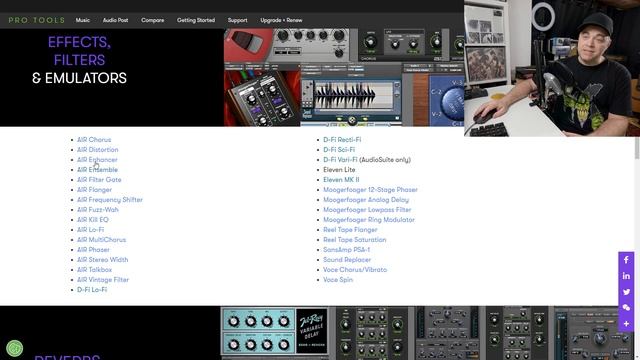
Task: Open the Moogerfooger 12-Stage Phaser link
Action: 371,190
